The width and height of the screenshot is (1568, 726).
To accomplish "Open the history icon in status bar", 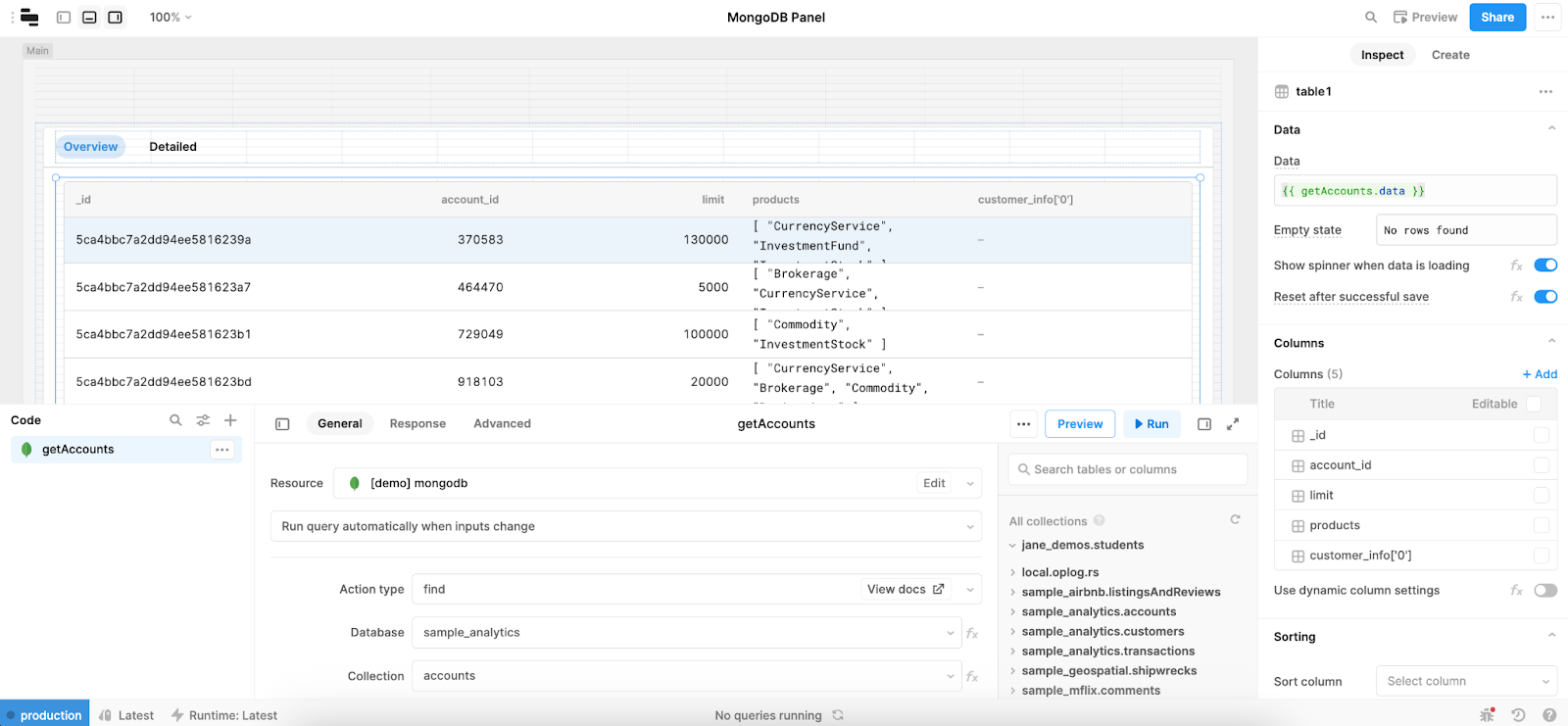I will coord(1518,715).
